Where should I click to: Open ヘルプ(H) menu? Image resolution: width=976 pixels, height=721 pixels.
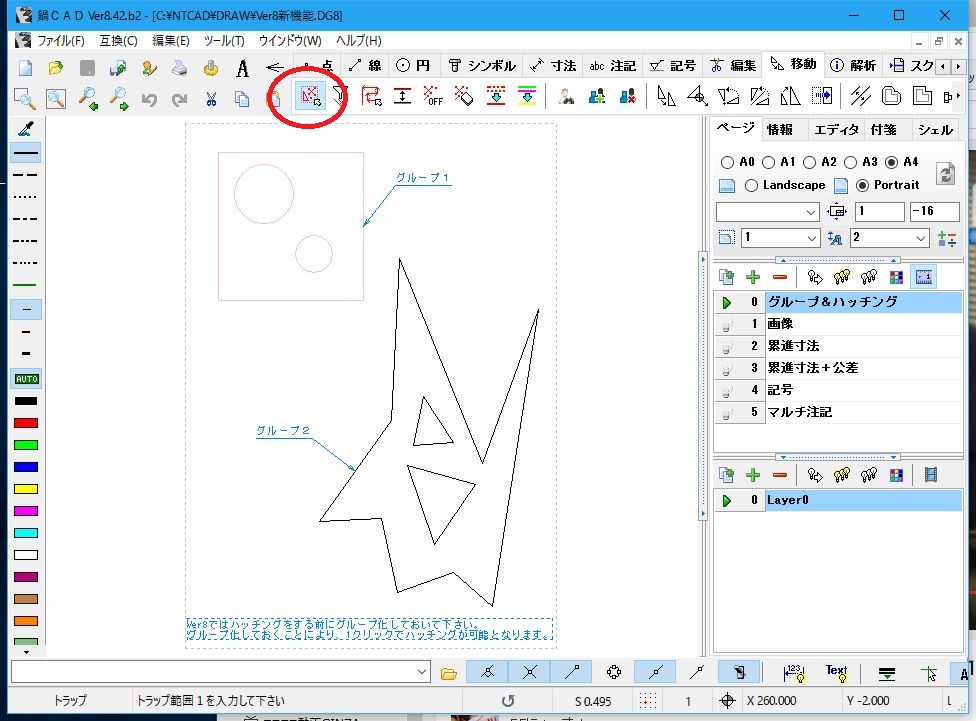[359, 41]
